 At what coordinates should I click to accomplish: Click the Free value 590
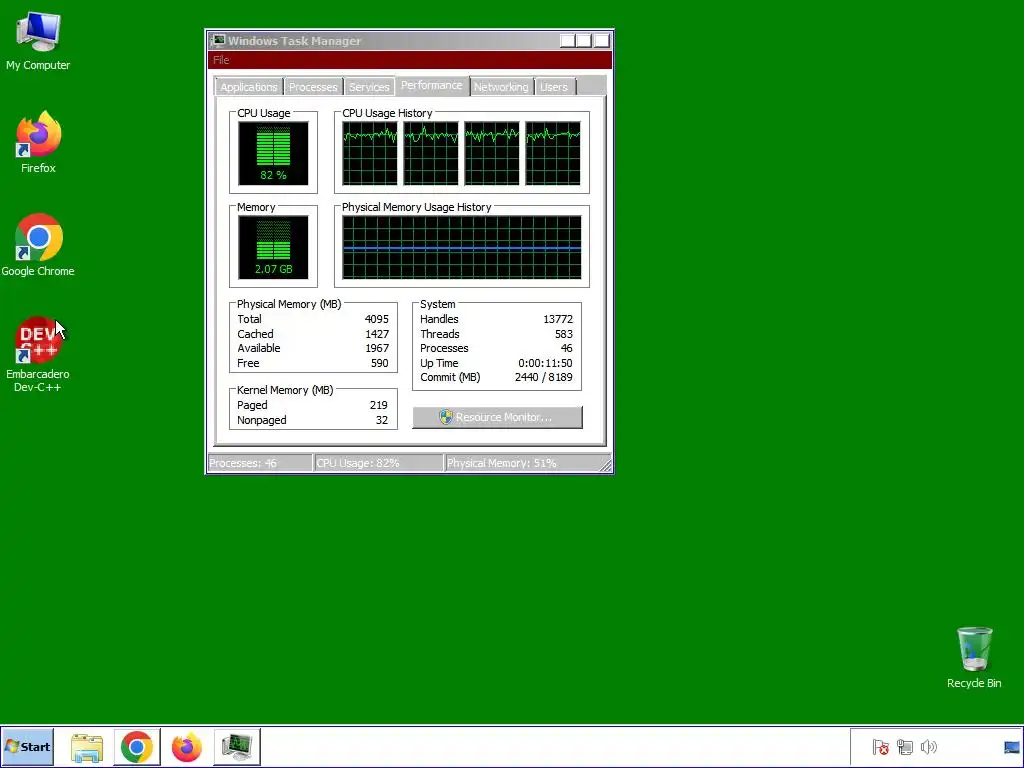click(x=379, y=363)
